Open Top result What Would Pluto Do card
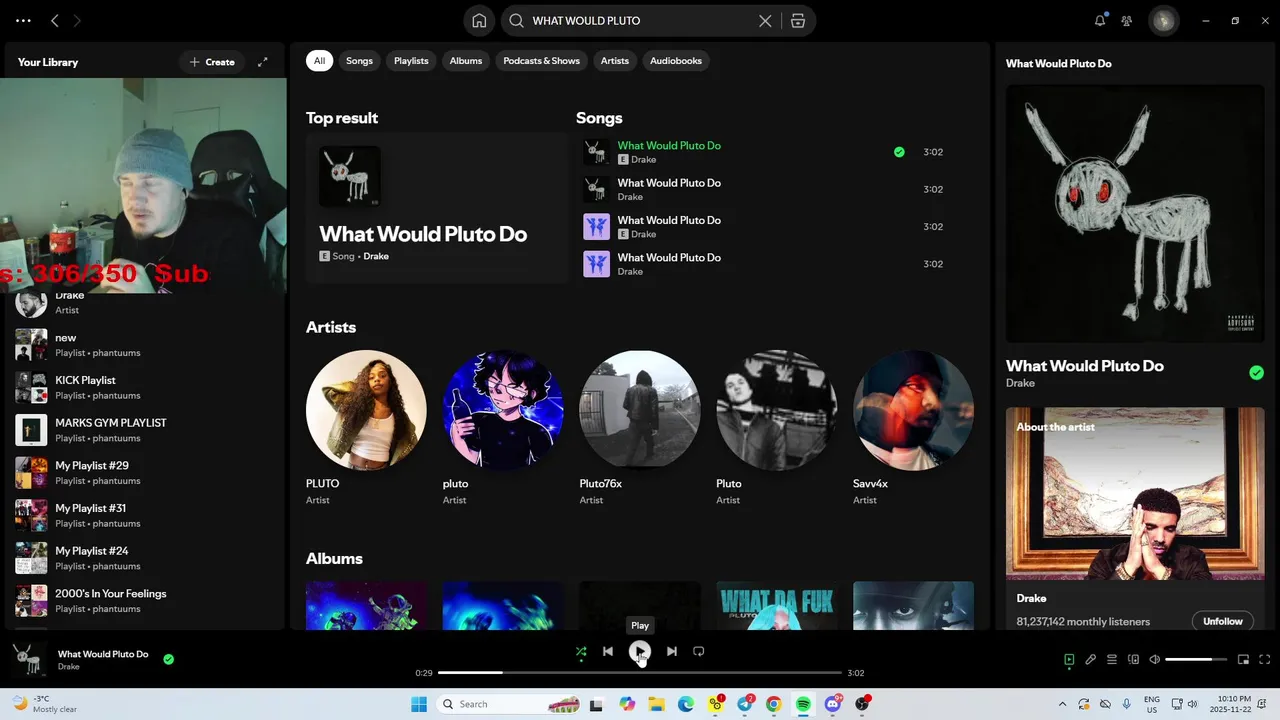The image size is (1280, 720). tap(437, 207)
